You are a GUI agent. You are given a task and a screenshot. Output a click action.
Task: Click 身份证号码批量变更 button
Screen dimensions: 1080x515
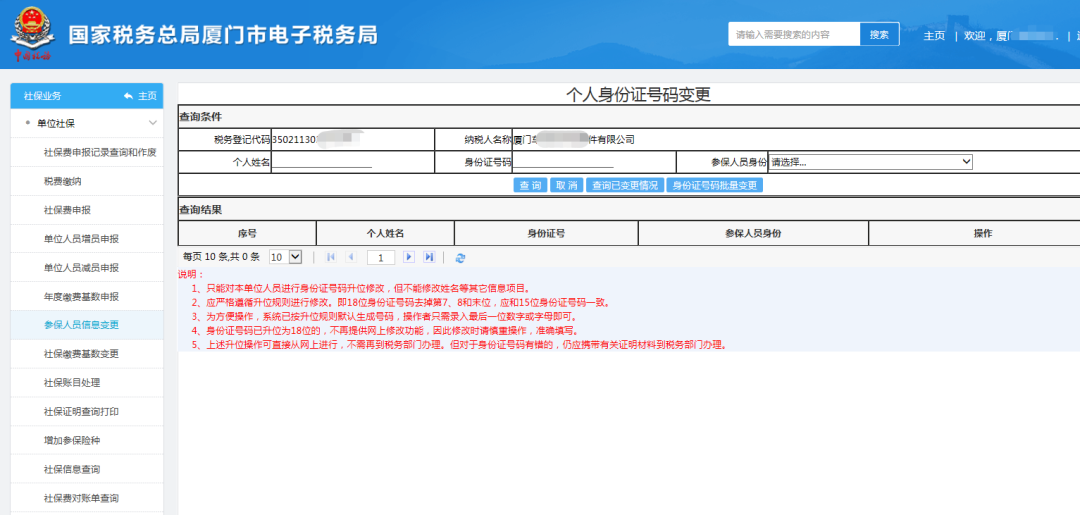[x=714, y=185]
